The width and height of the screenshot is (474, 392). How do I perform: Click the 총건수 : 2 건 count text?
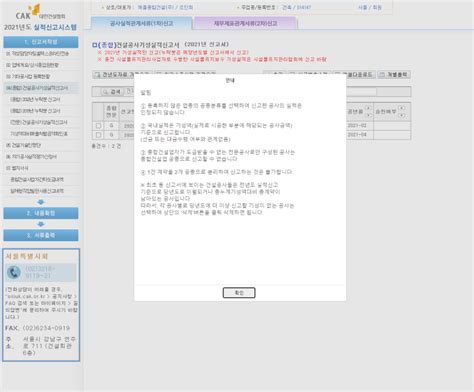[x=106, y=146]
